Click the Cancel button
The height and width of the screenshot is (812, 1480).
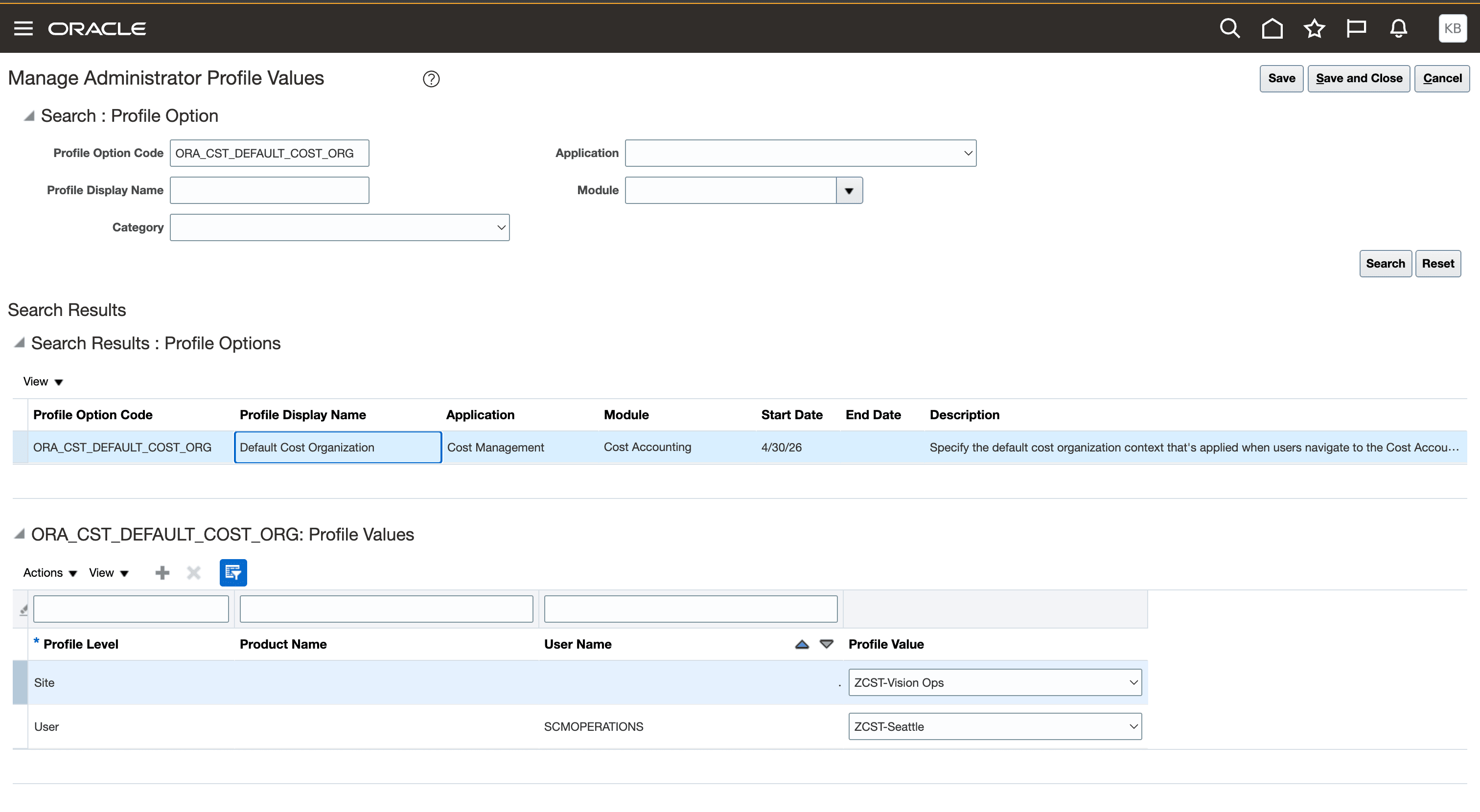tap(1441, 79)
